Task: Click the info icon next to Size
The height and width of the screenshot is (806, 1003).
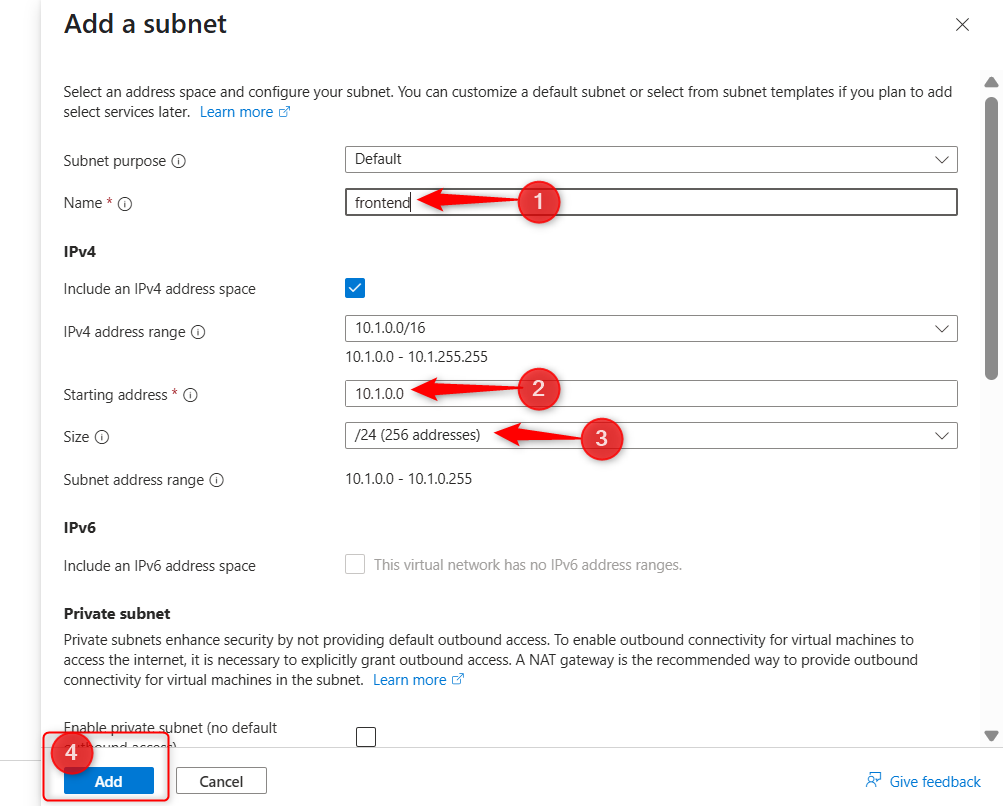Action: pyautogui.click(x=102, y=437)
